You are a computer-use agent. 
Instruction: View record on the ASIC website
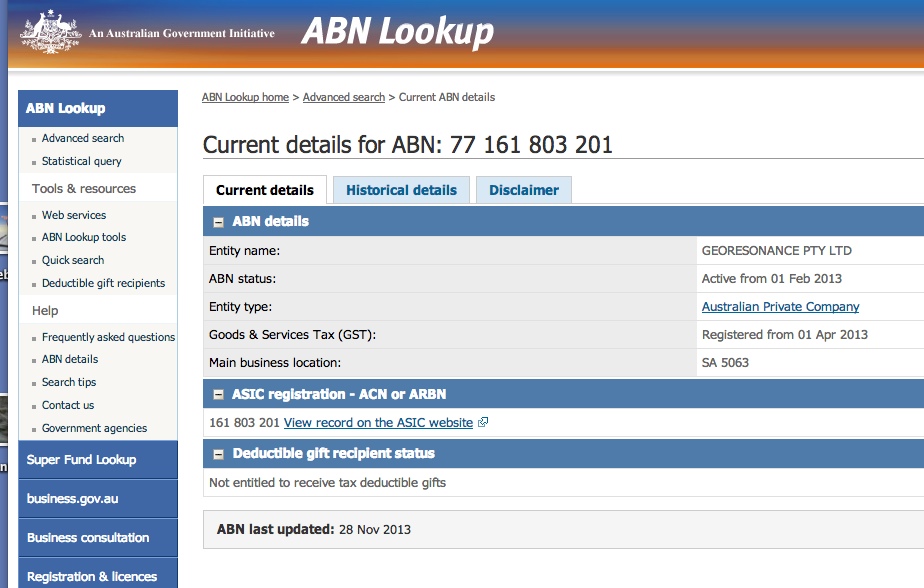[x=378, y=422]
